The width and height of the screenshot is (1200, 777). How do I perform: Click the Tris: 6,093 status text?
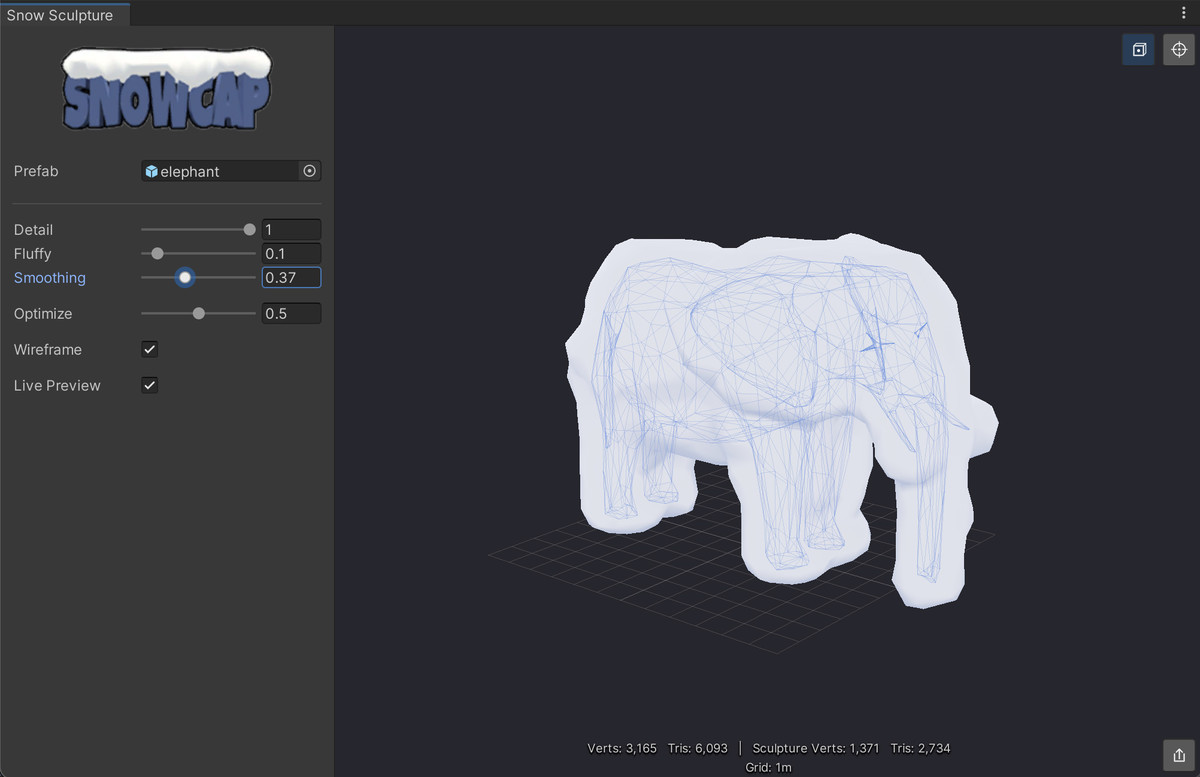(698, 748)
